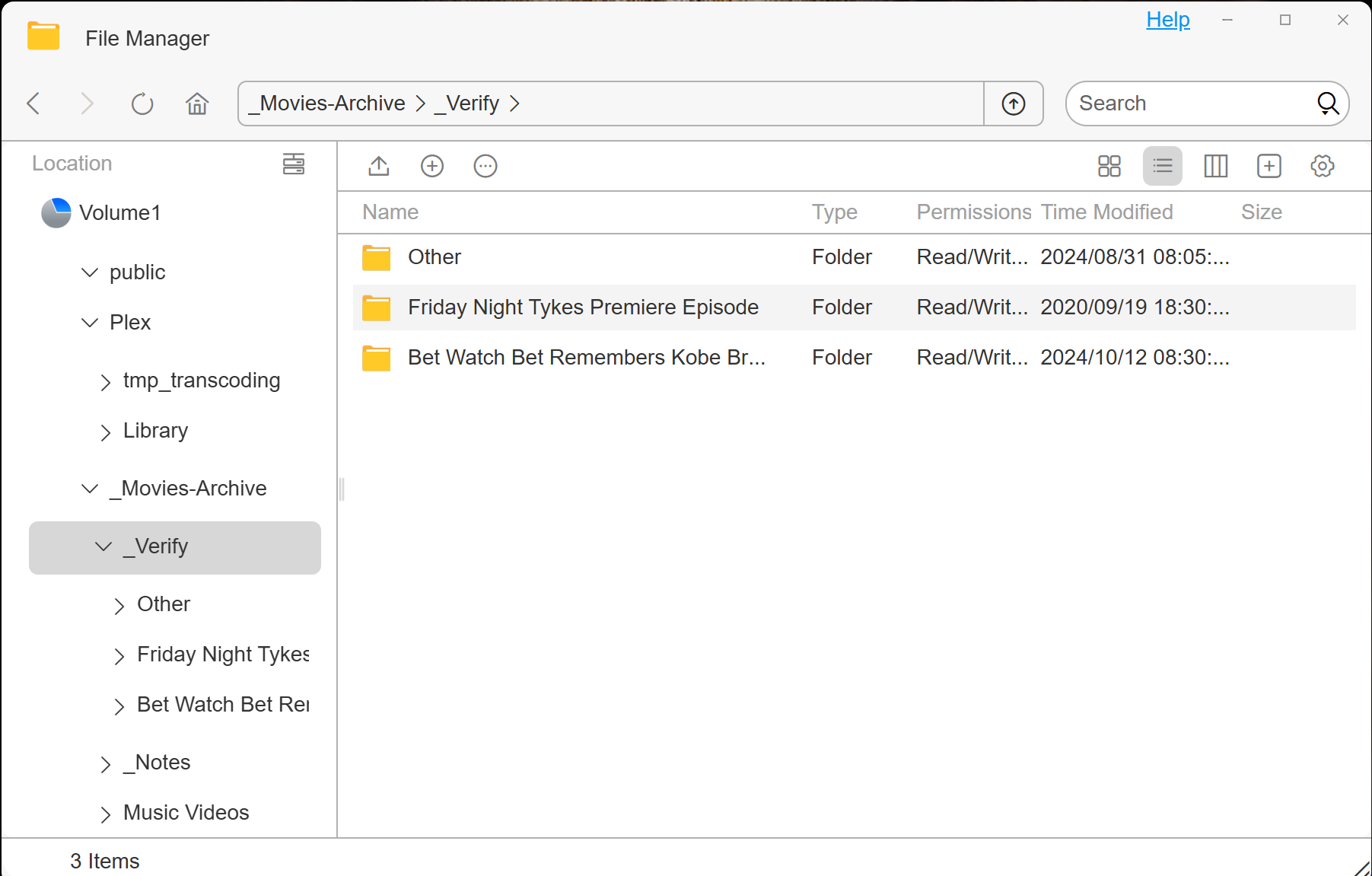Click folder icon of Bet Watch row
The height and width of the screenshot is (876, 1372).
[377, 358]
